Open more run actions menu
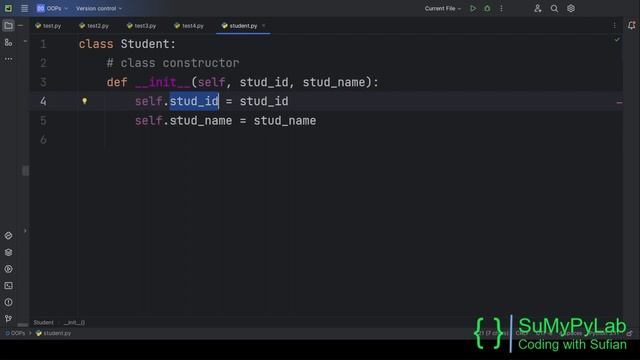This screenshot has height=360, width=640. 501,8
